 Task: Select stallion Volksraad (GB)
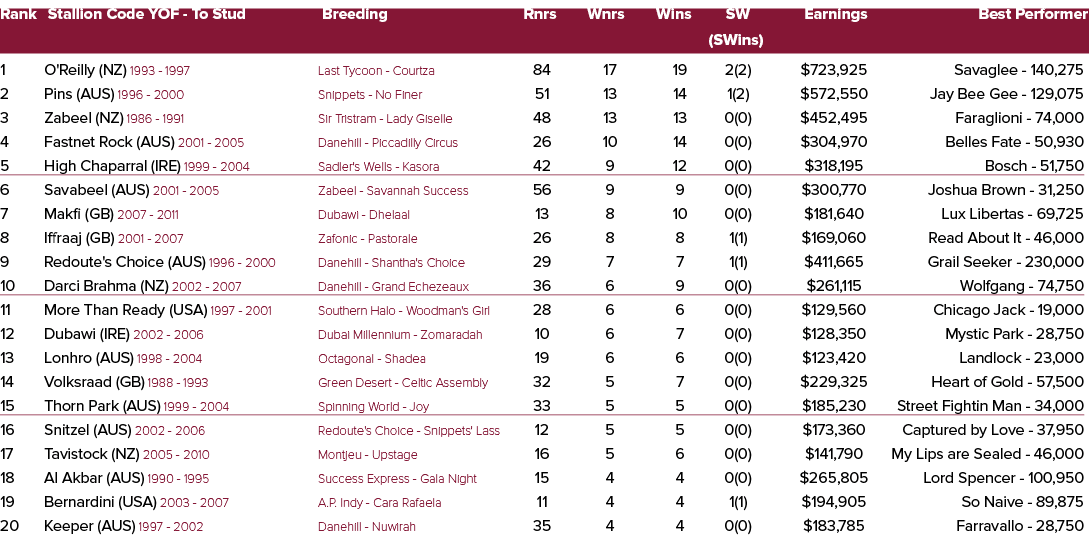coord(94,382)
